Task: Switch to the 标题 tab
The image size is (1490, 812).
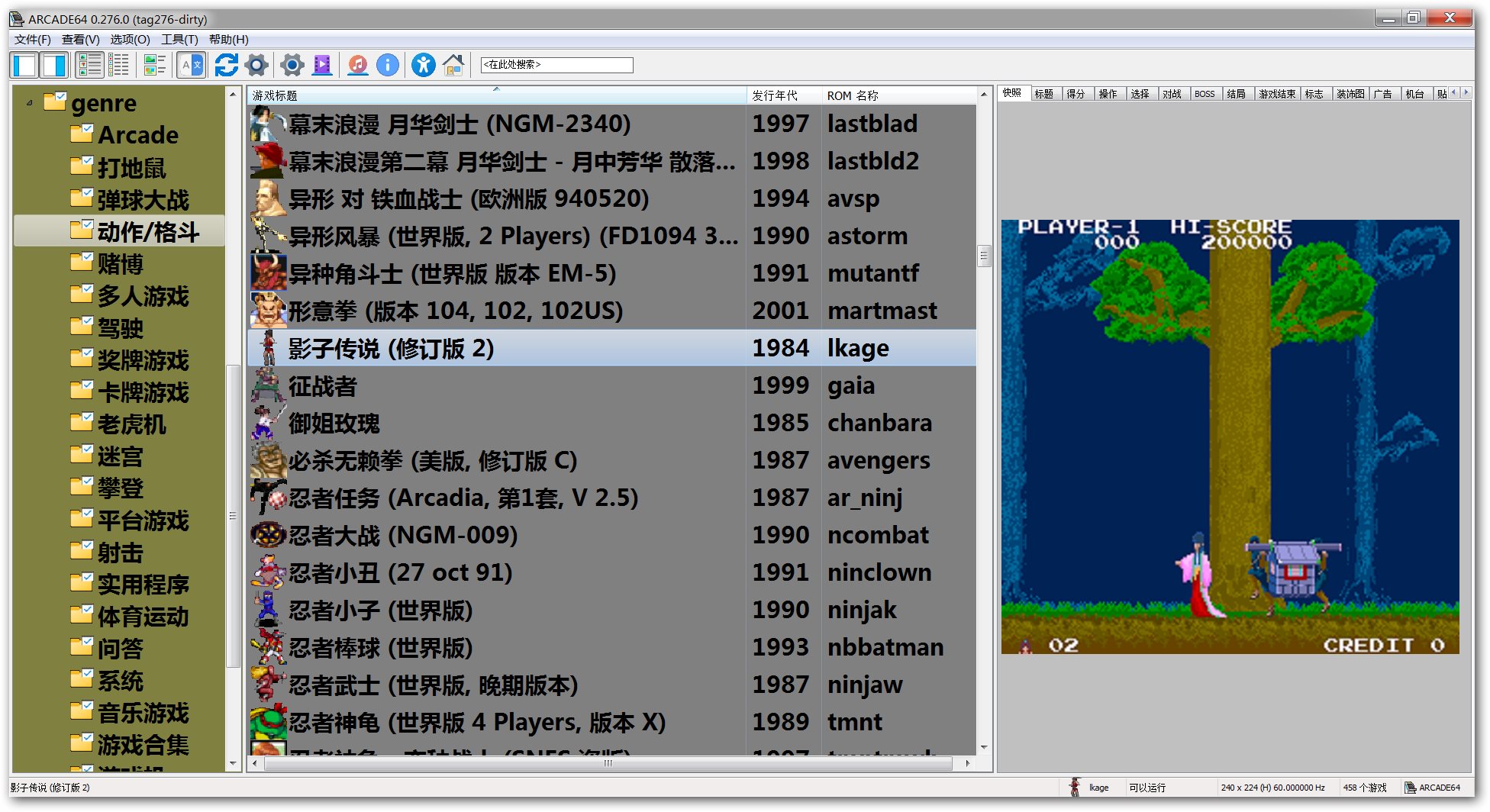Action: coord(1044,94)
